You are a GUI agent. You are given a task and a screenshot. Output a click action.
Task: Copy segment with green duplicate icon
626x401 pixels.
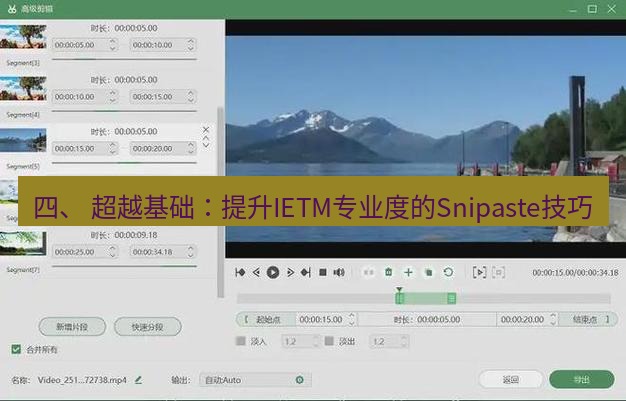point(428,273)
